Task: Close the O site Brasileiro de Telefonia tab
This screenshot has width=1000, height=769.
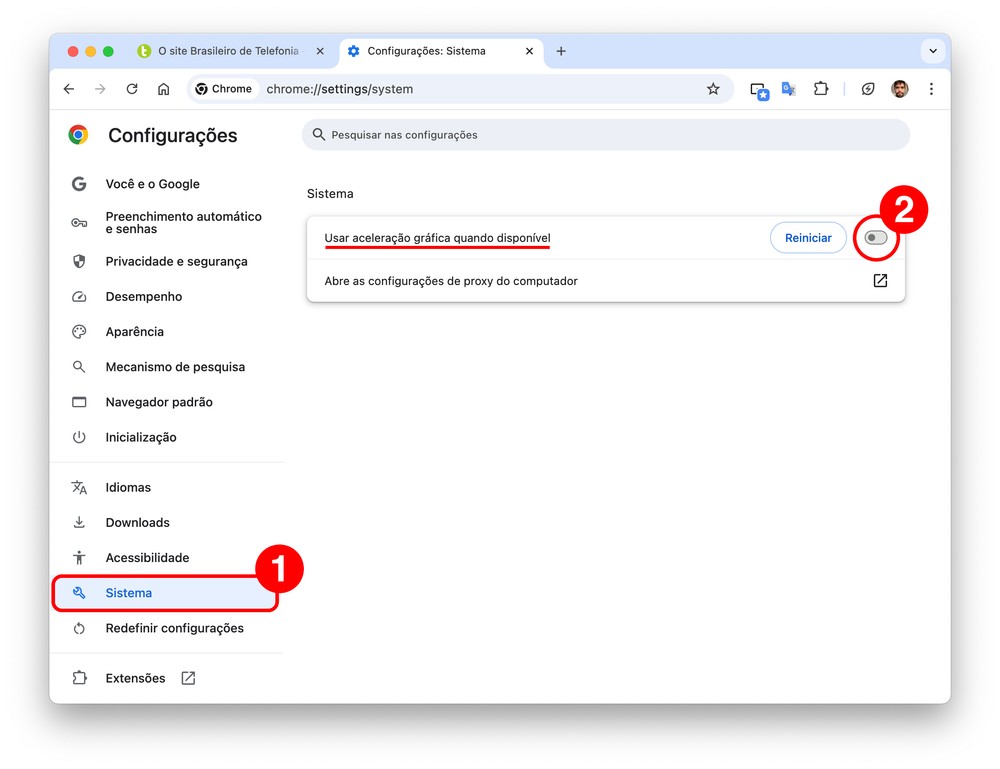Action: [x=320, y=51]
